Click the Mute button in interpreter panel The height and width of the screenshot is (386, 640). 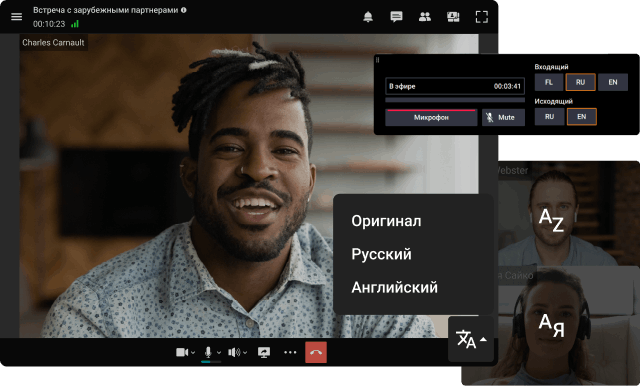[503, 118]
